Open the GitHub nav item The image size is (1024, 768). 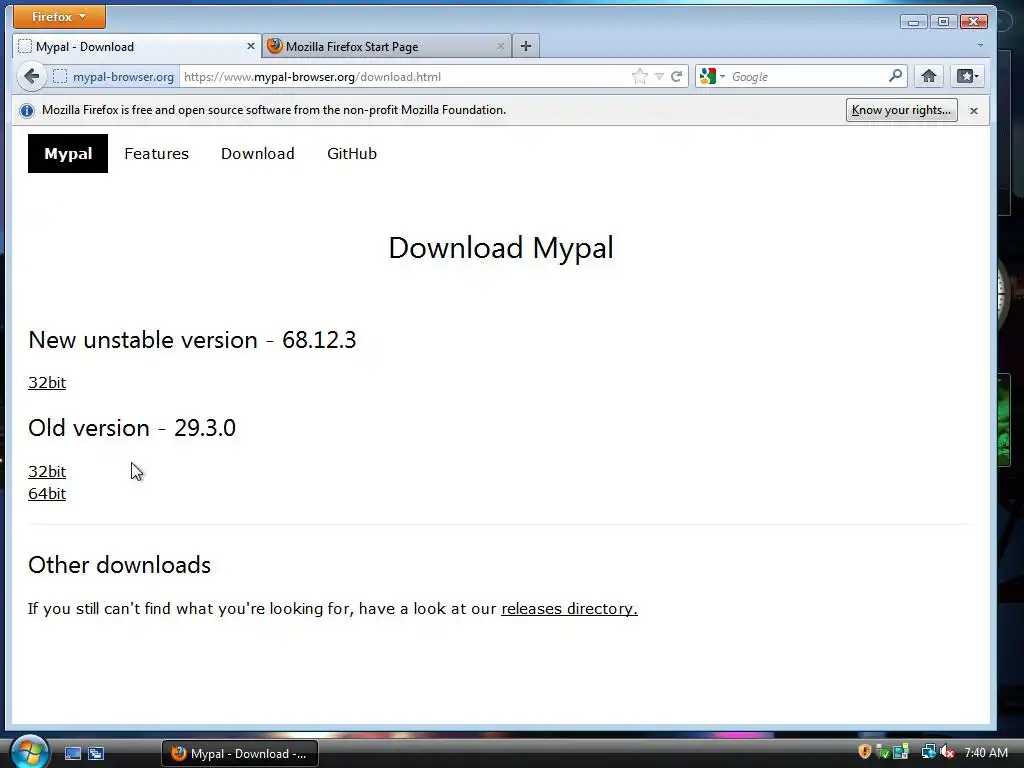pyautogui.click(x=352, y=153)
